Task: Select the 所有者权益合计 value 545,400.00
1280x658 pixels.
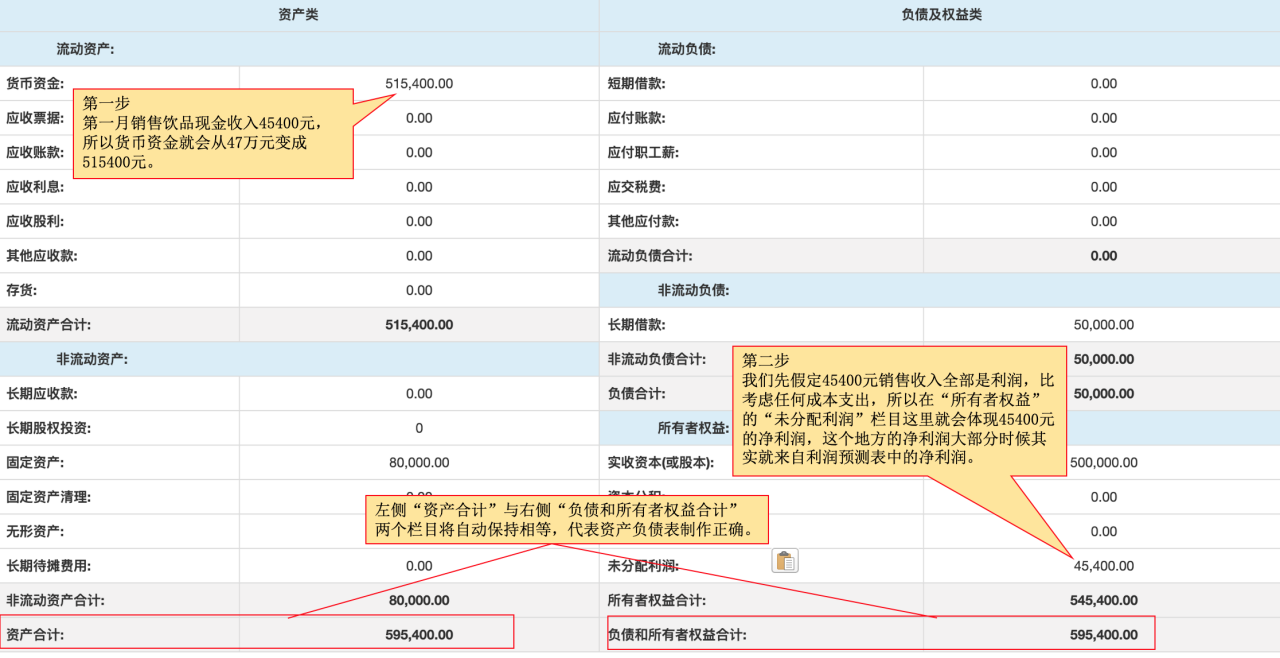Action: tap(1103, 600)
